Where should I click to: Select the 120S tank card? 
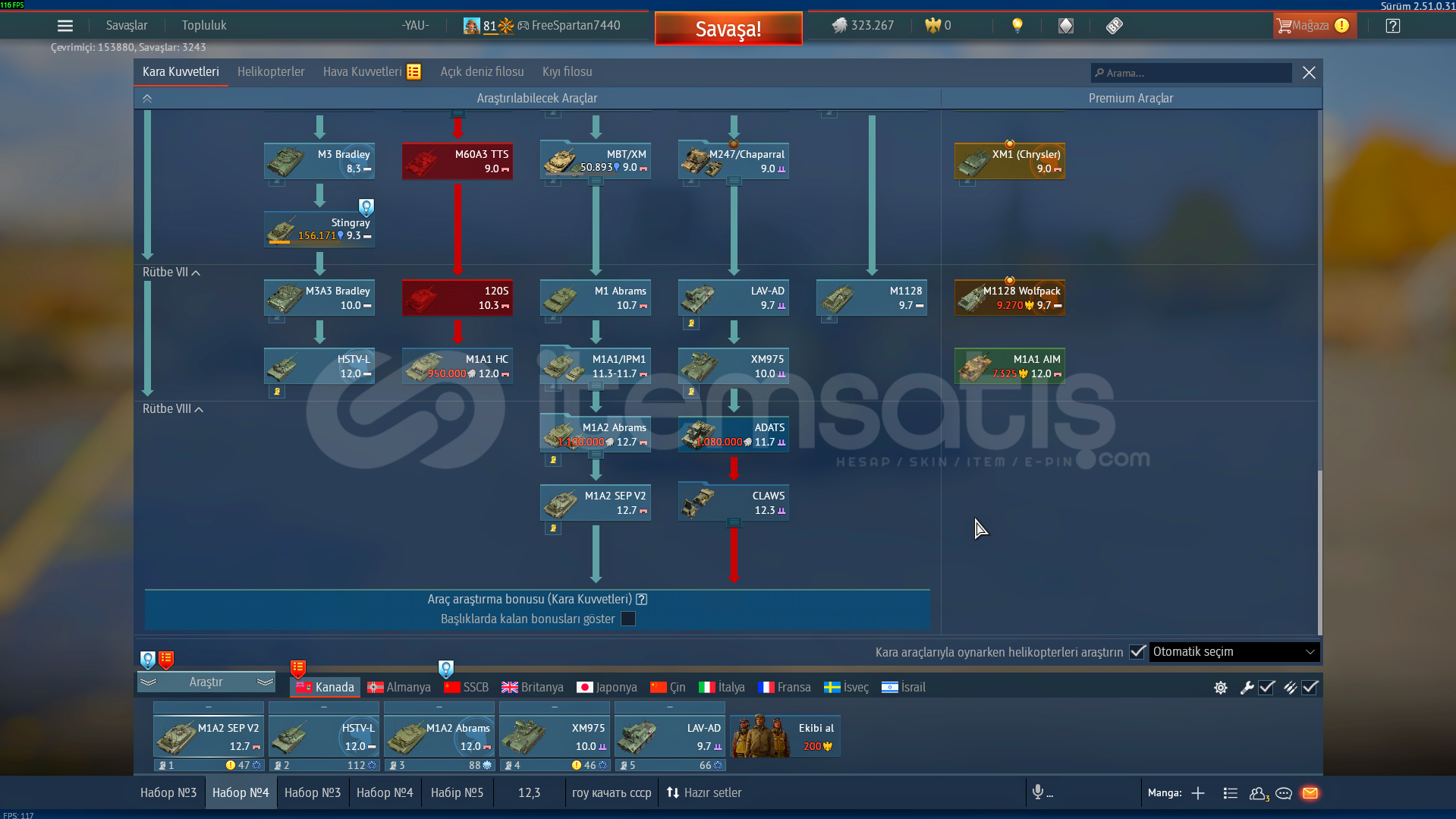click(458, 298)
